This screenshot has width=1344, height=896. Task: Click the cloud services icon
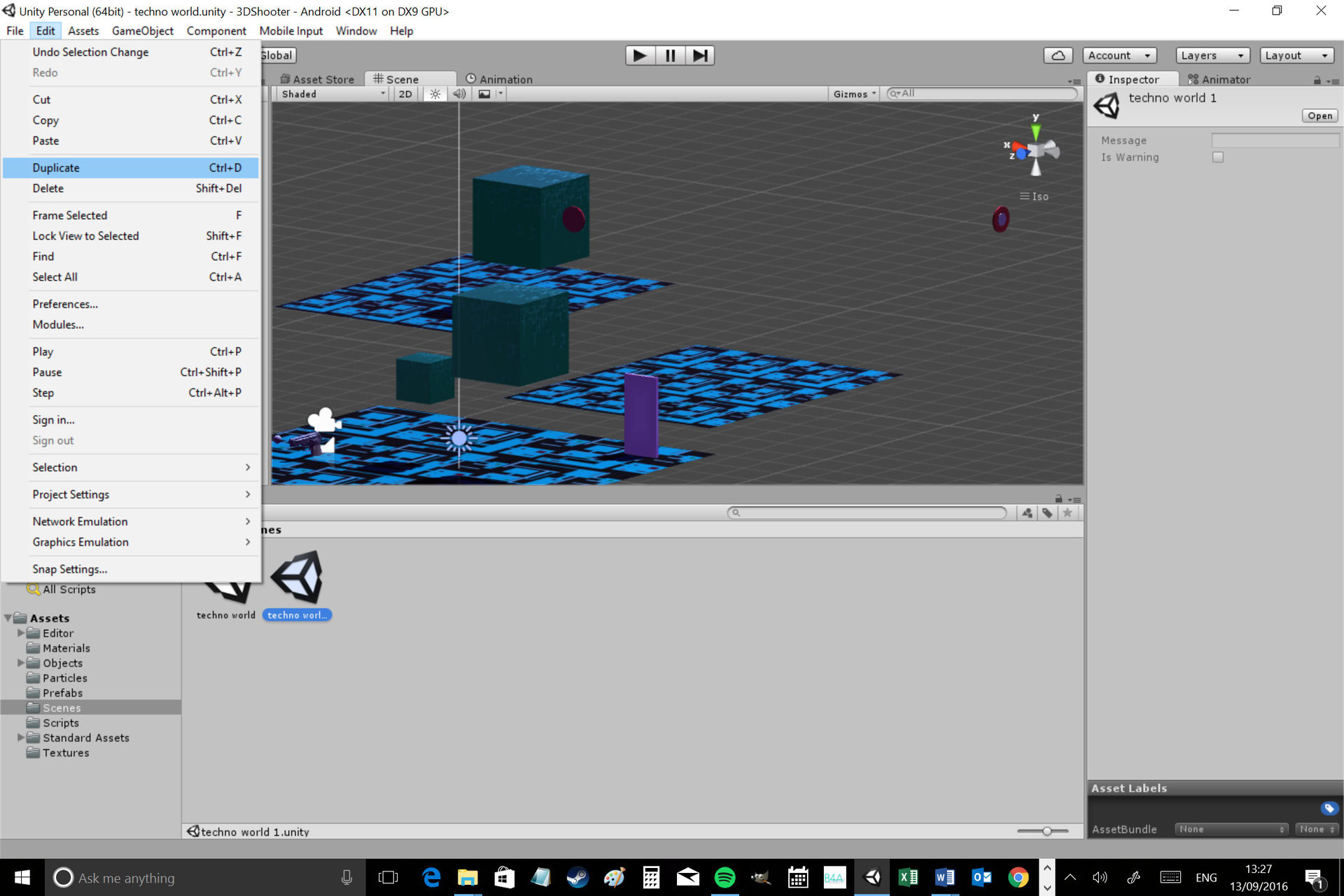[x=1058, y=55]
